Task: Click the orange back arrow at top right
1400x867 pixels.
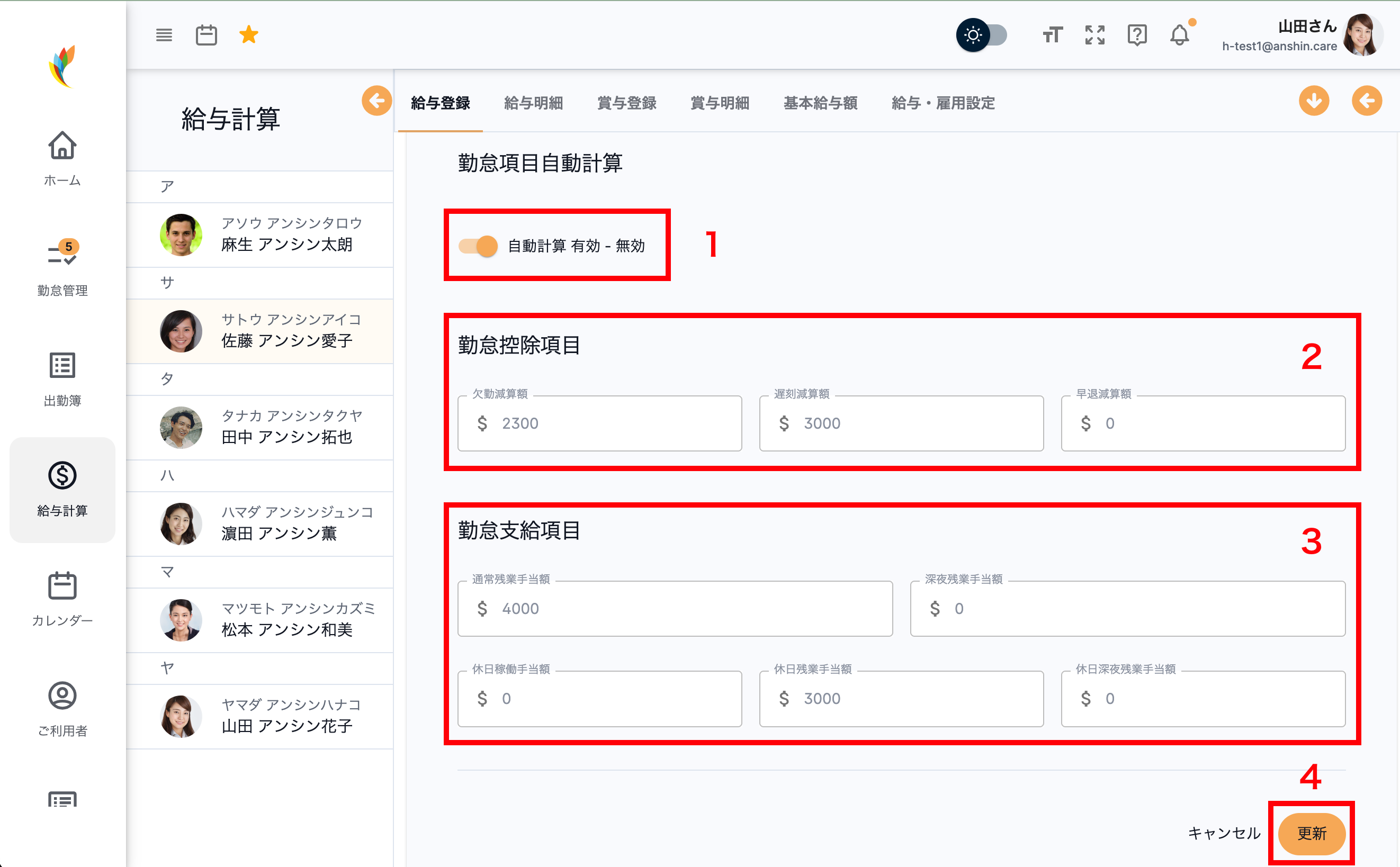Action: (1367, 101)
